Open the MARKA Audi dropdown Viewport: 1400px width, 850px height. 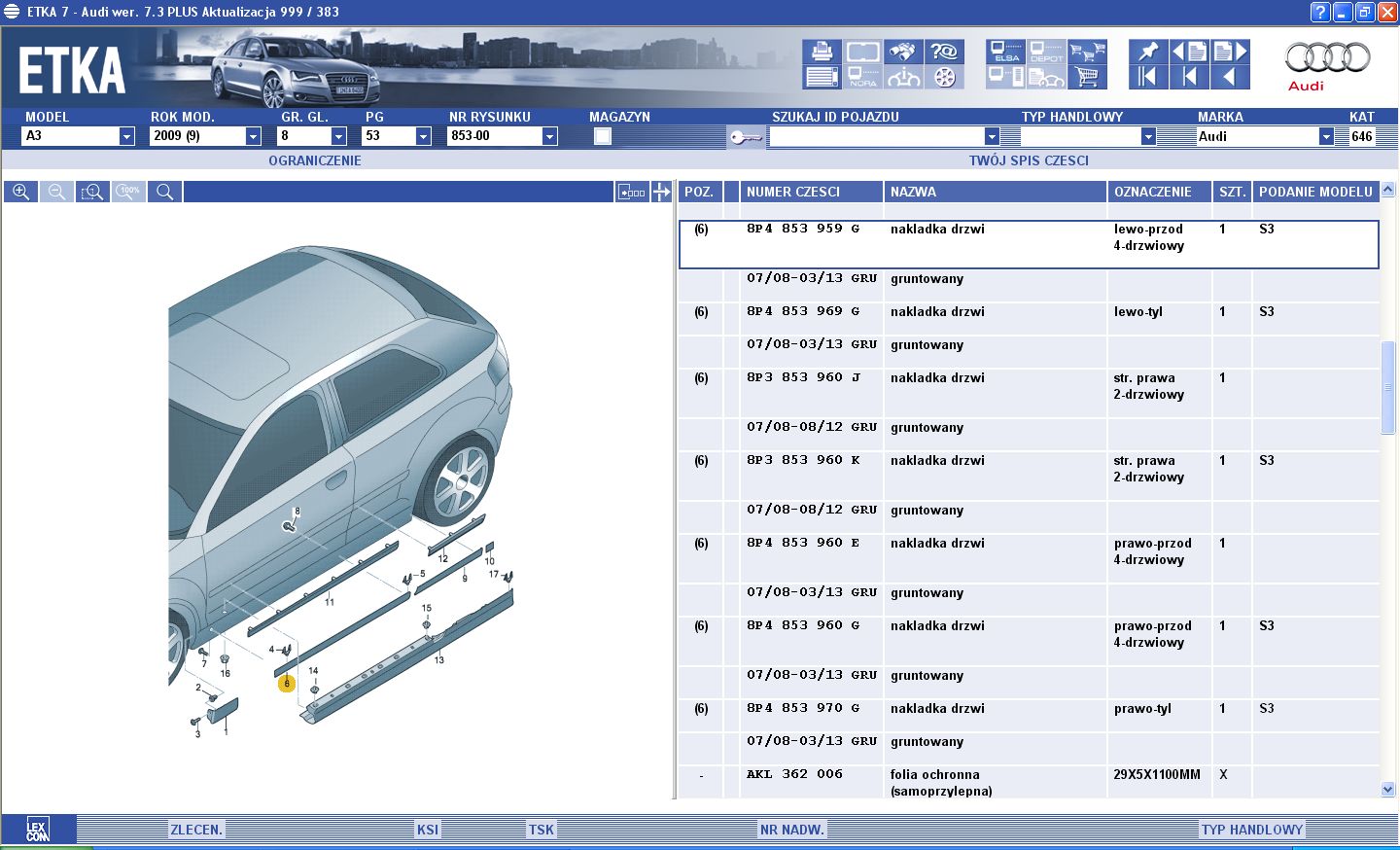point(1326,136)
